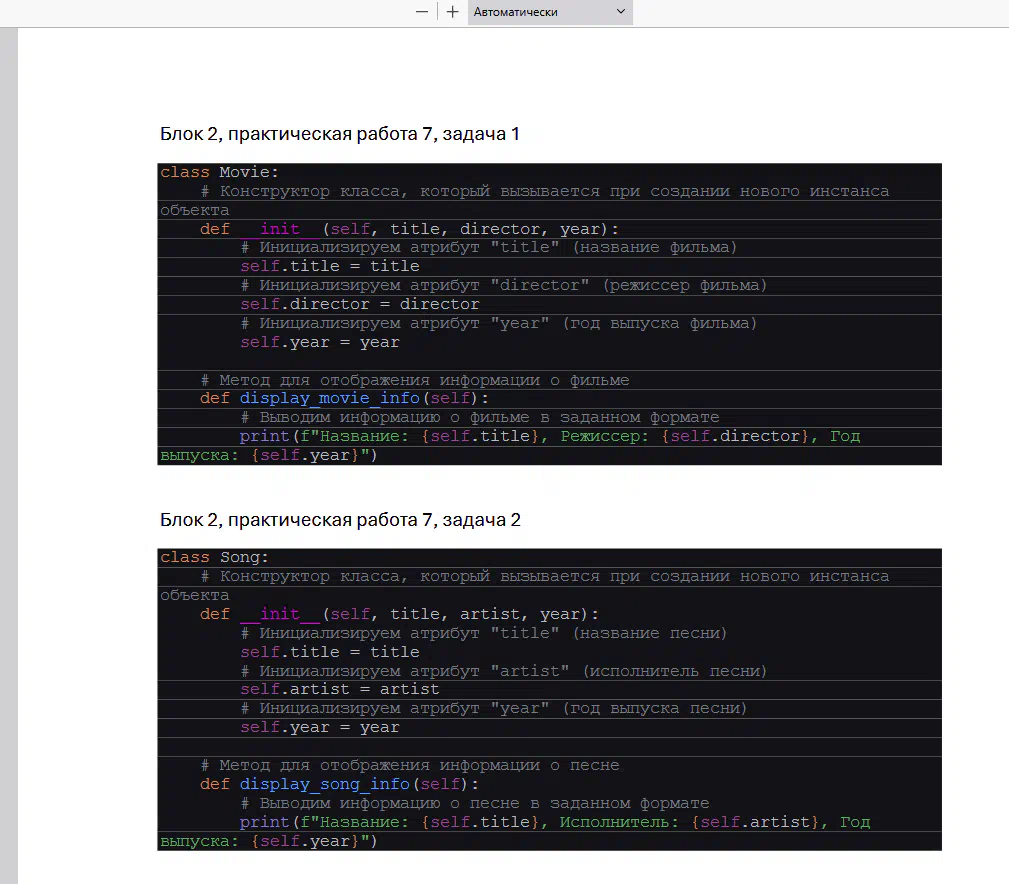Click comment 'Метод для отображения информации о фильме'
1009x884 pixels.
[x=414, y=380]
